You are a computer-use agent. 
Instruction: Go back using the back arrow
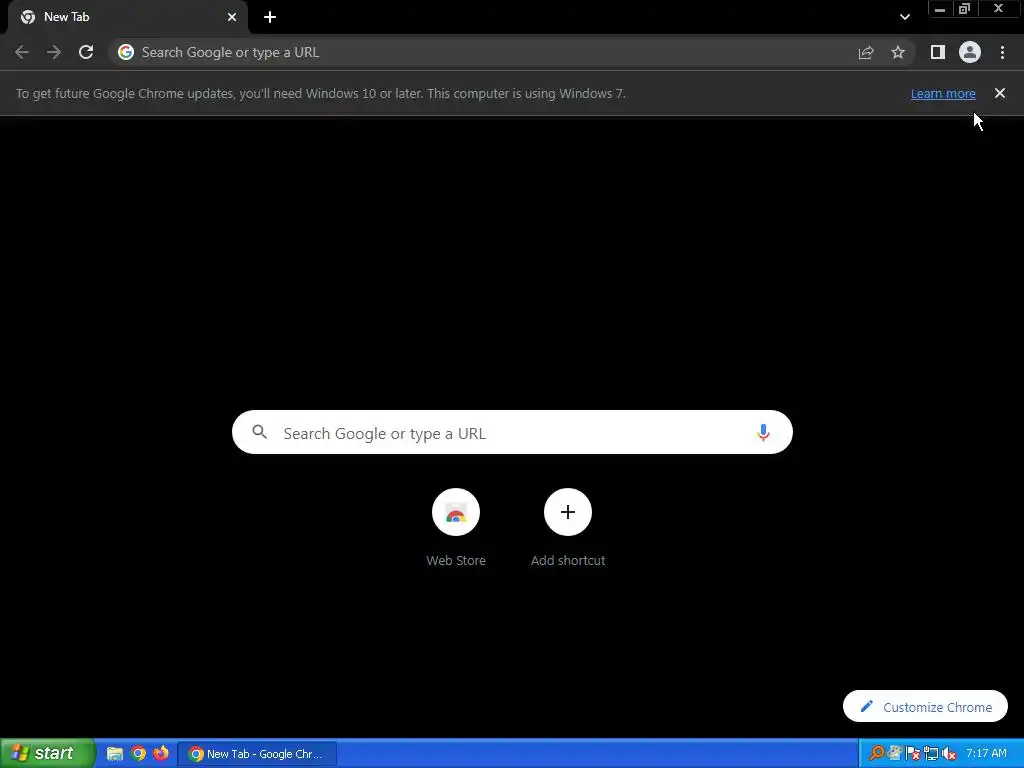[22, 52]
